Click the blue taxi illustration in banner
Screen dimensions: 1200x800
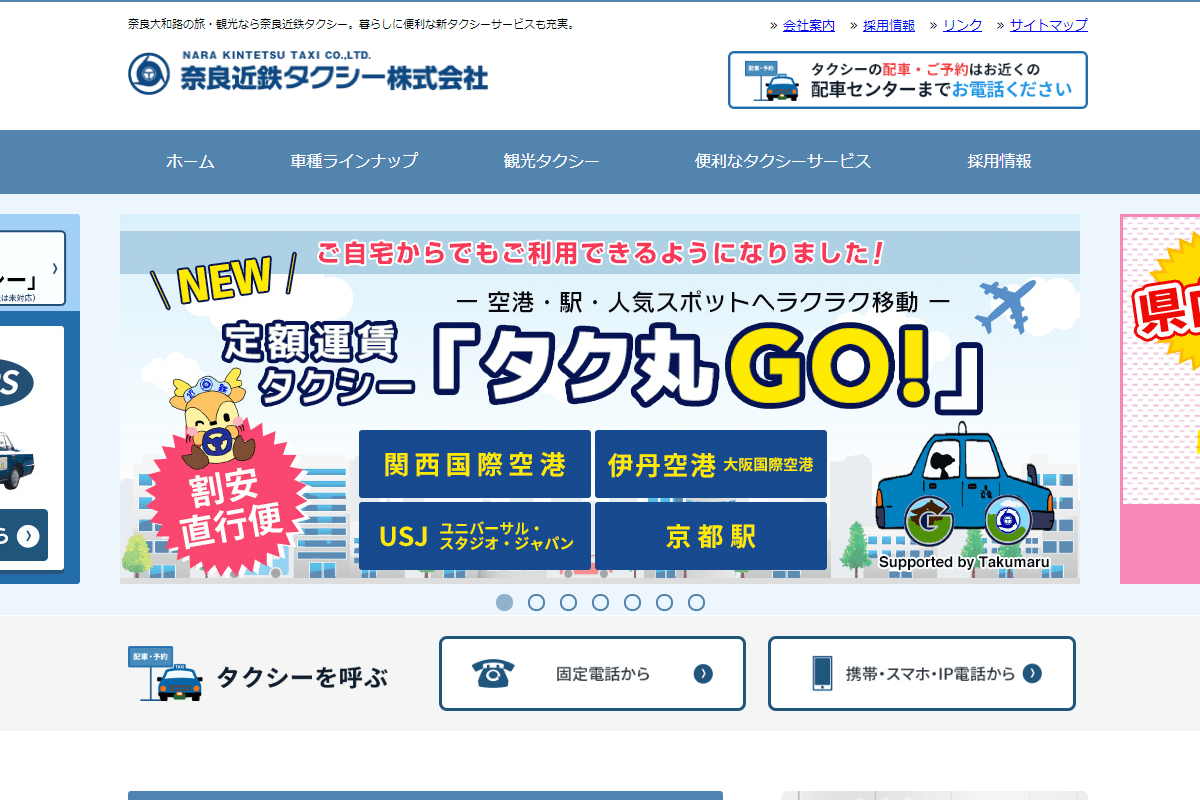click(965, 486)
